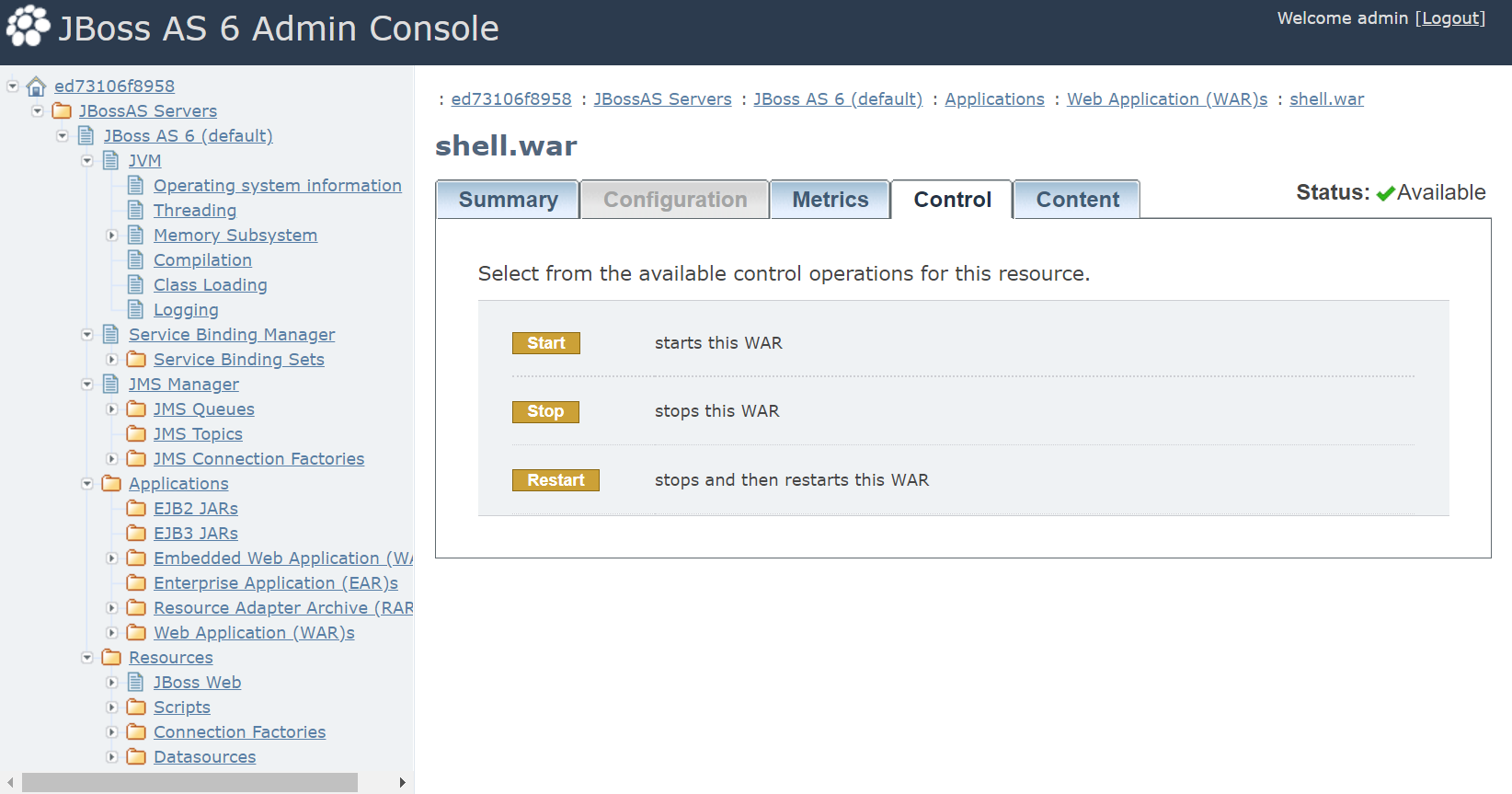The height and width of the screenshot is (794, 1512).
Task: Open the Class Loading tree item
Action: pos(211,285)
